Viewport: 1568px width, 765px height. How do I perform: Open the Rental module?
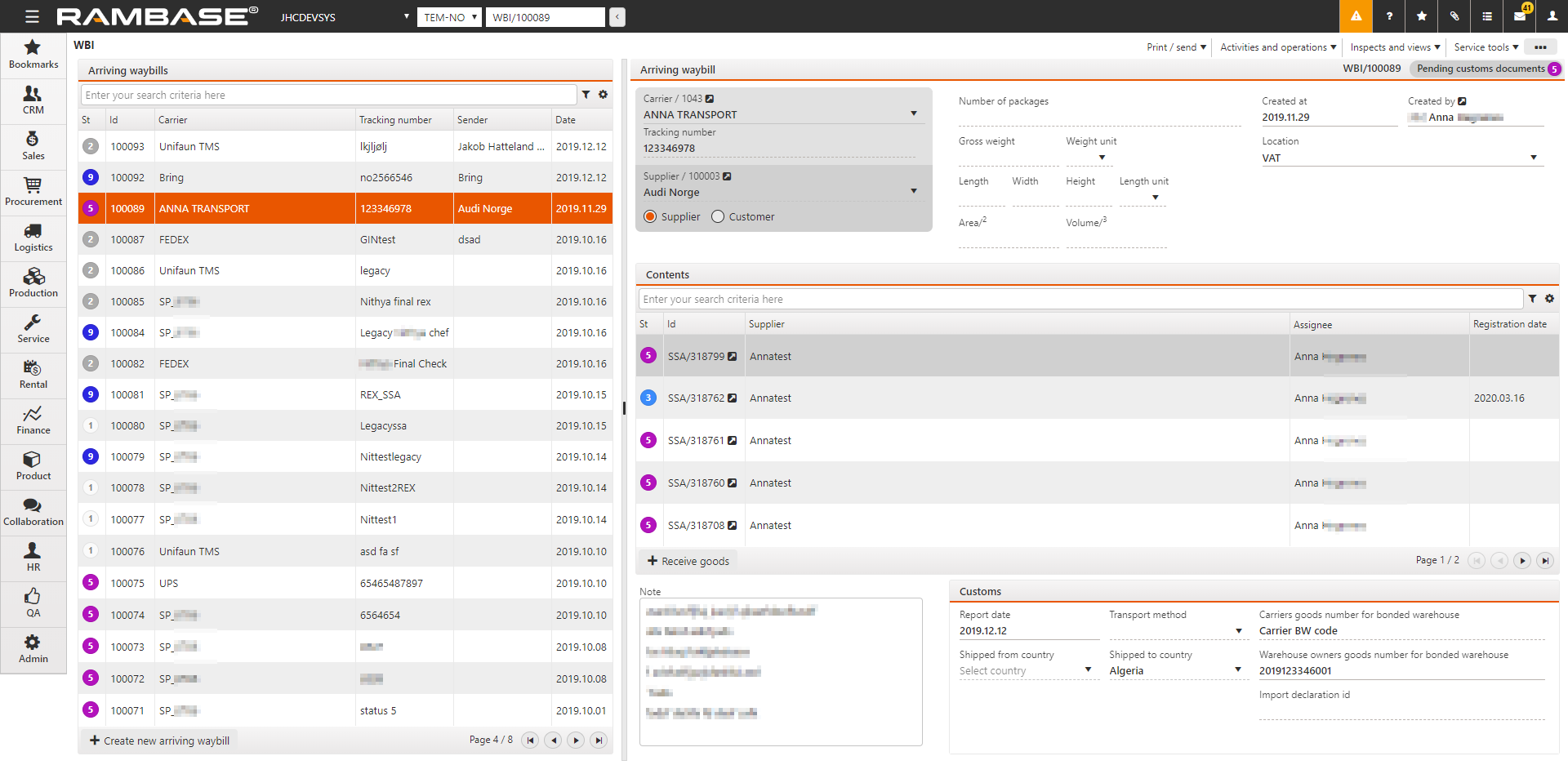[x=33, y=375]
